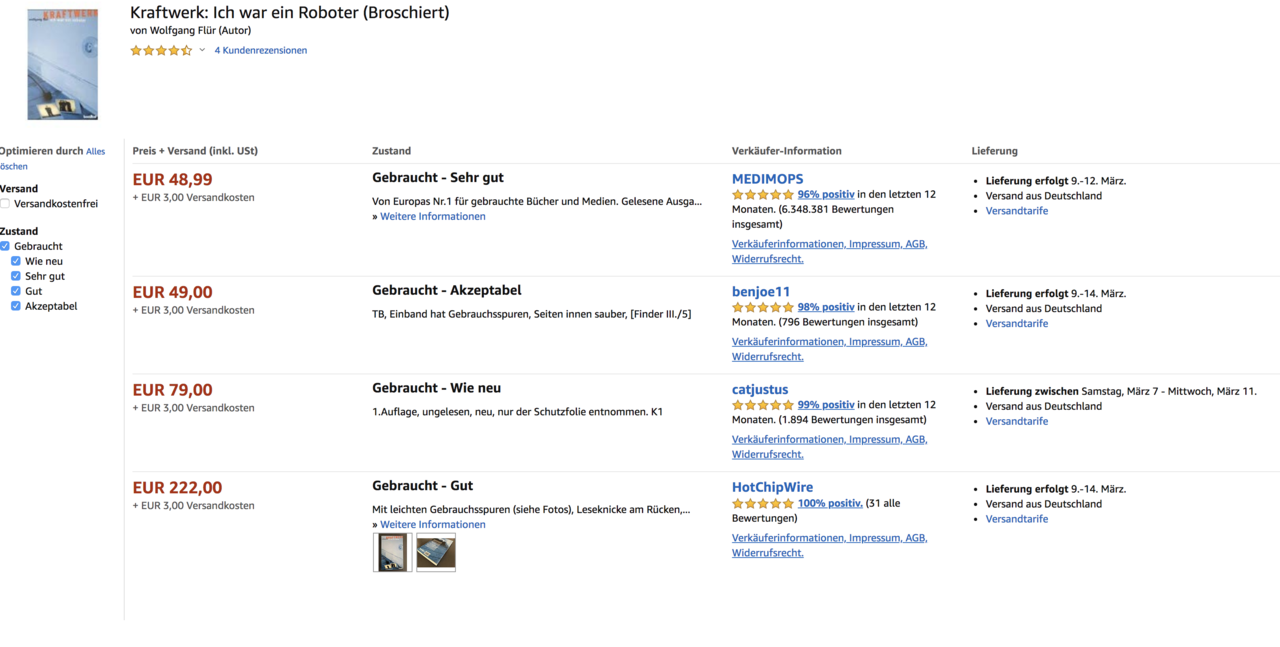The height and width of the screenshot is (647, 1280).
Task: Enable the Versandkostenfrei checkbox
Action: coord(5,204)
